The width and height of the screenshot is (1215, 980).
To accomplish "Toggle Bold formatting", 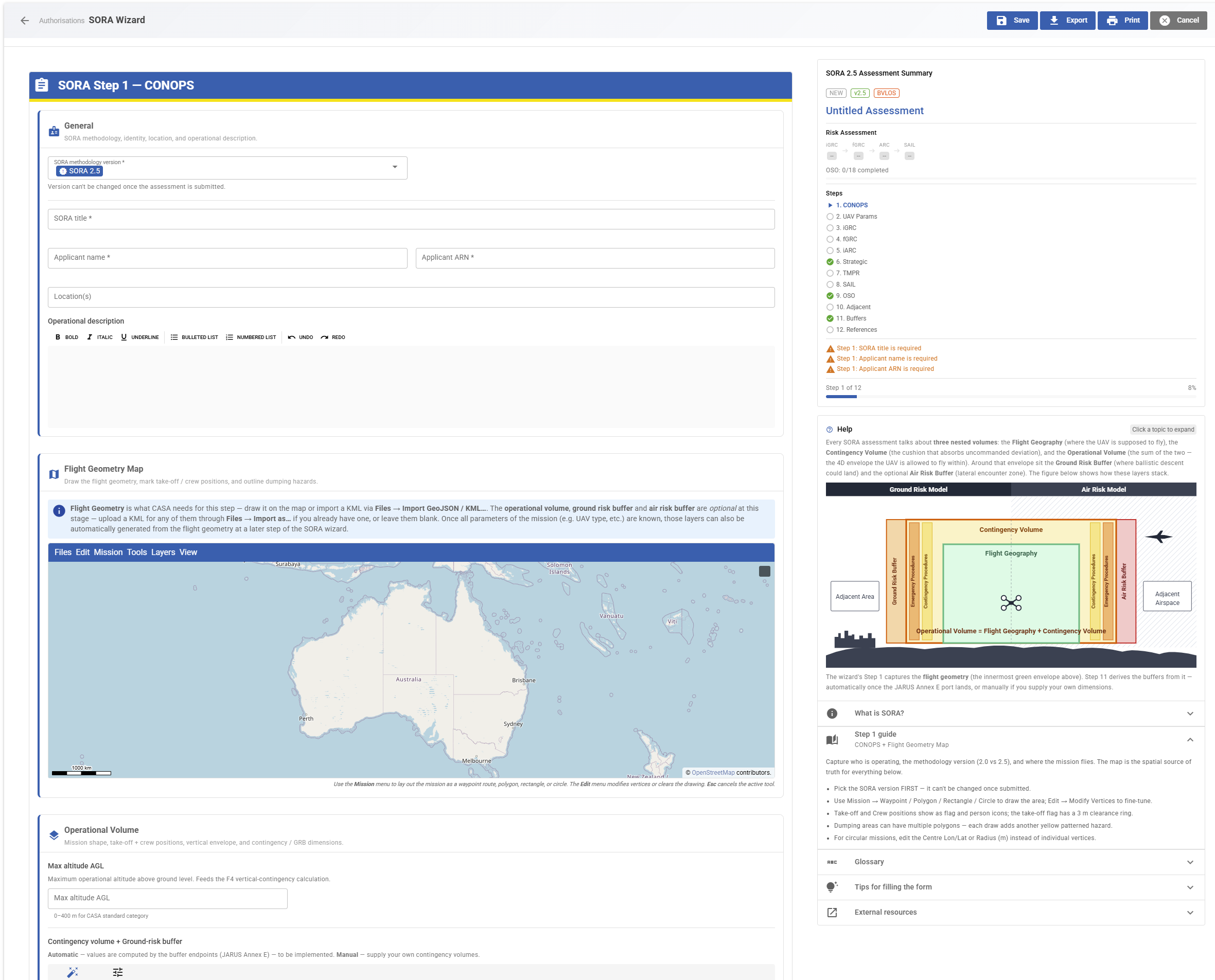I will point(66,337).
